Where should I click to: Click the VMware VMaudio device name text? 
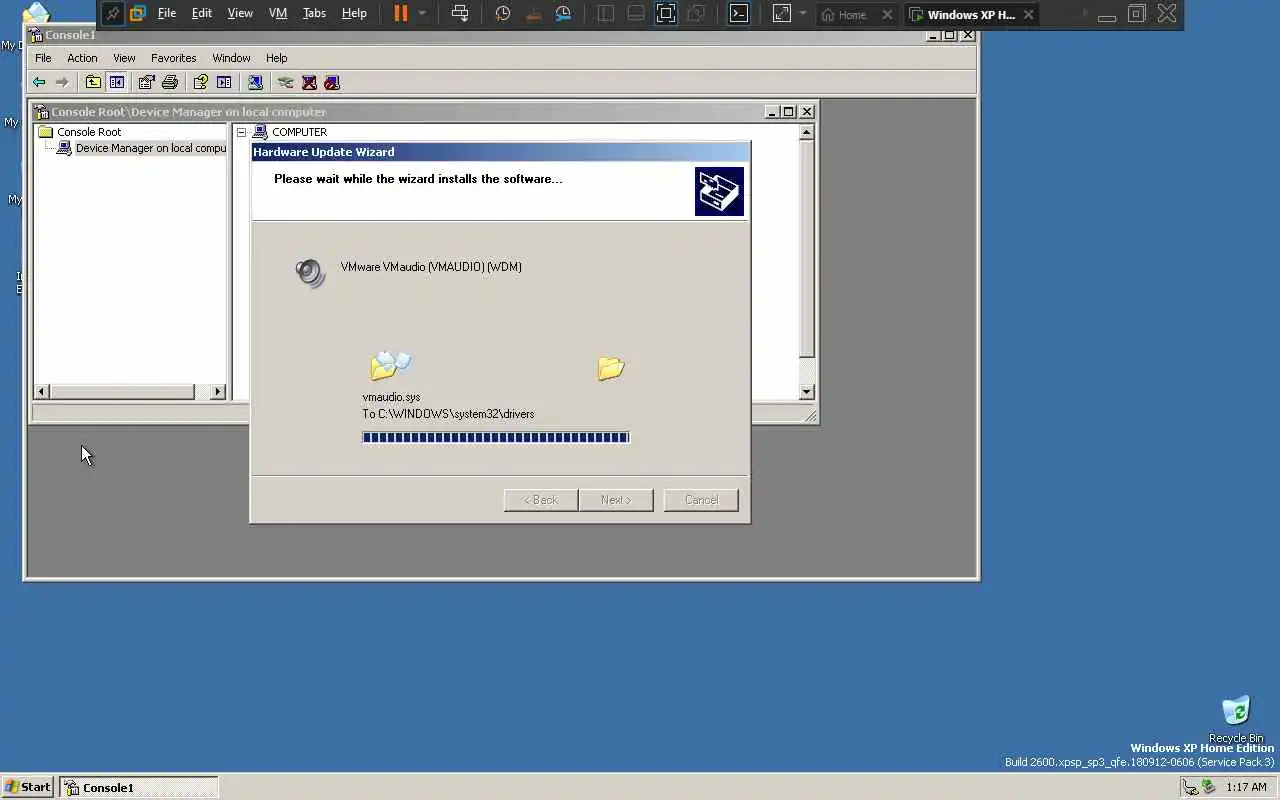pos(431,267)
